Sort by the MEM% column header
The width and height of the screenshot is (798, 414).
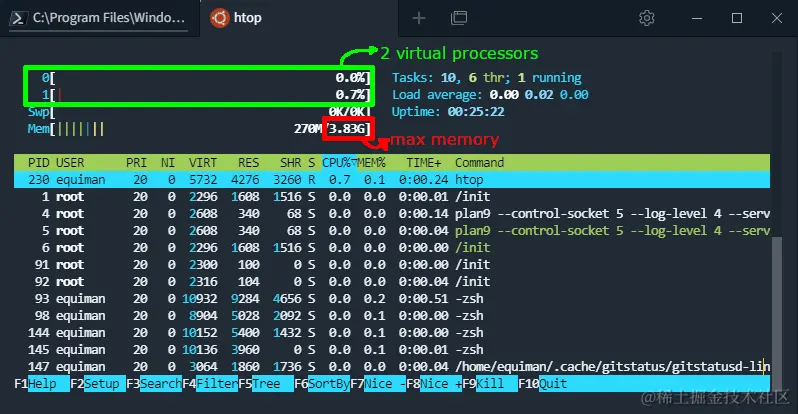[x=371, y=163]
